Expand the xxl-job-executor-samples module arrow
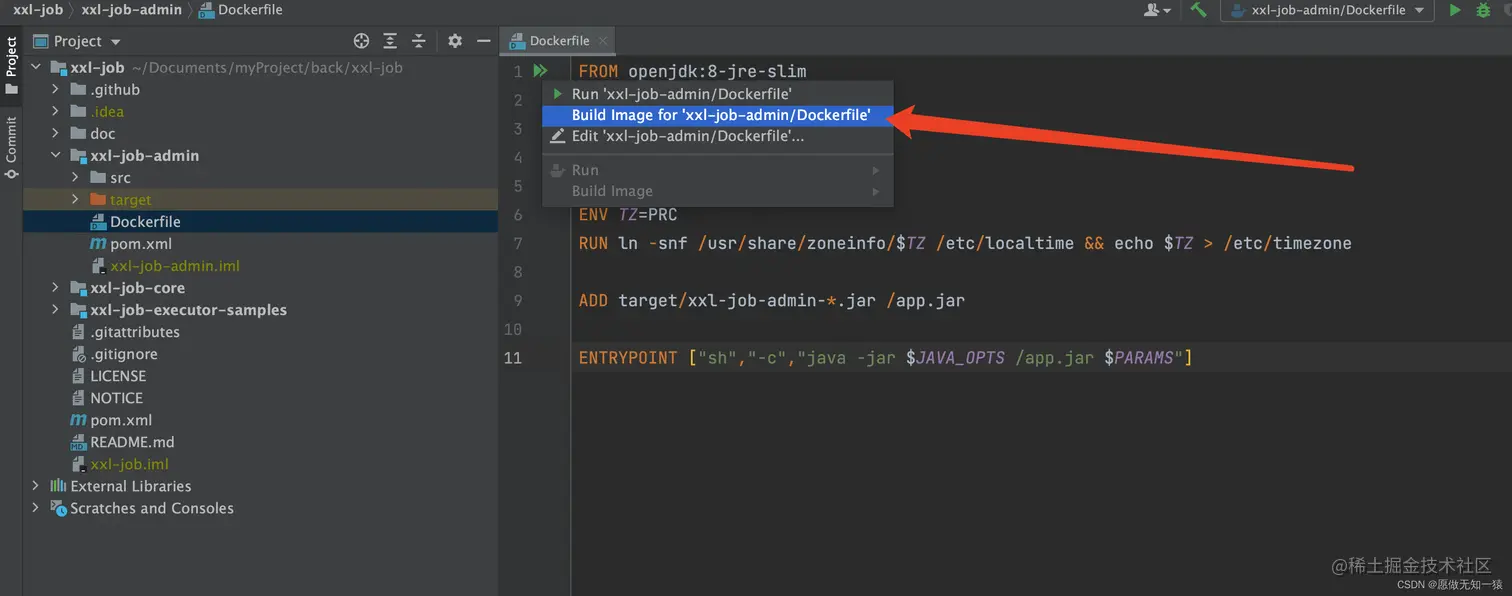This screenshot has width=1512, height=596. [56, 310]
